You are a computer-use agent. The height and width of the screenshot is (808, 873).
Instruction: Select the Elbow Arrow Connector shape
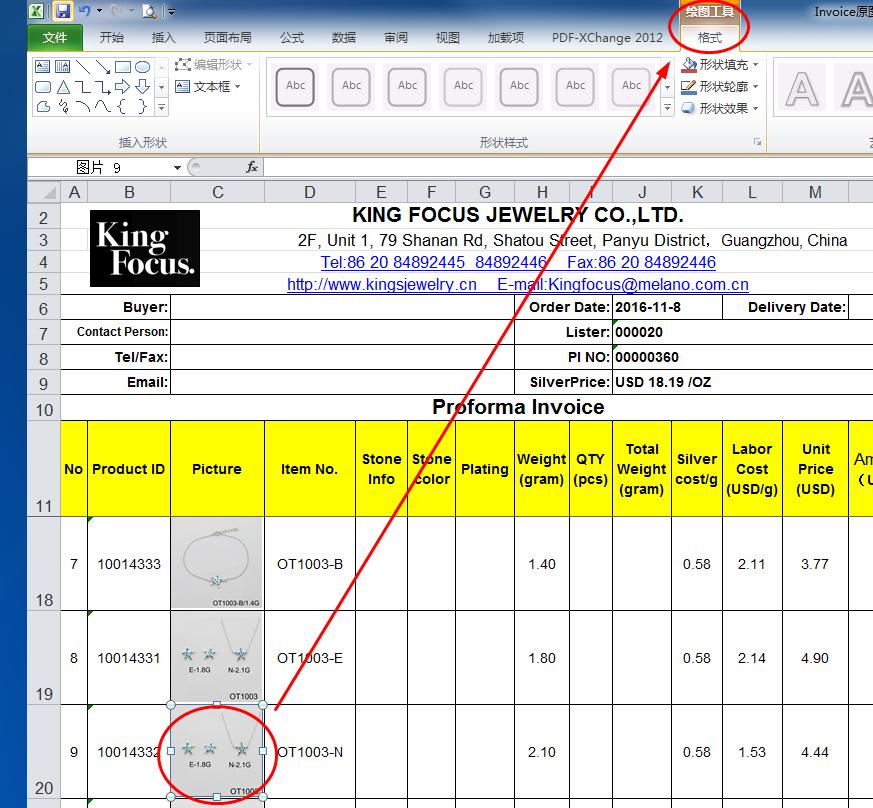pyautogui.click(x=103, y=87)
